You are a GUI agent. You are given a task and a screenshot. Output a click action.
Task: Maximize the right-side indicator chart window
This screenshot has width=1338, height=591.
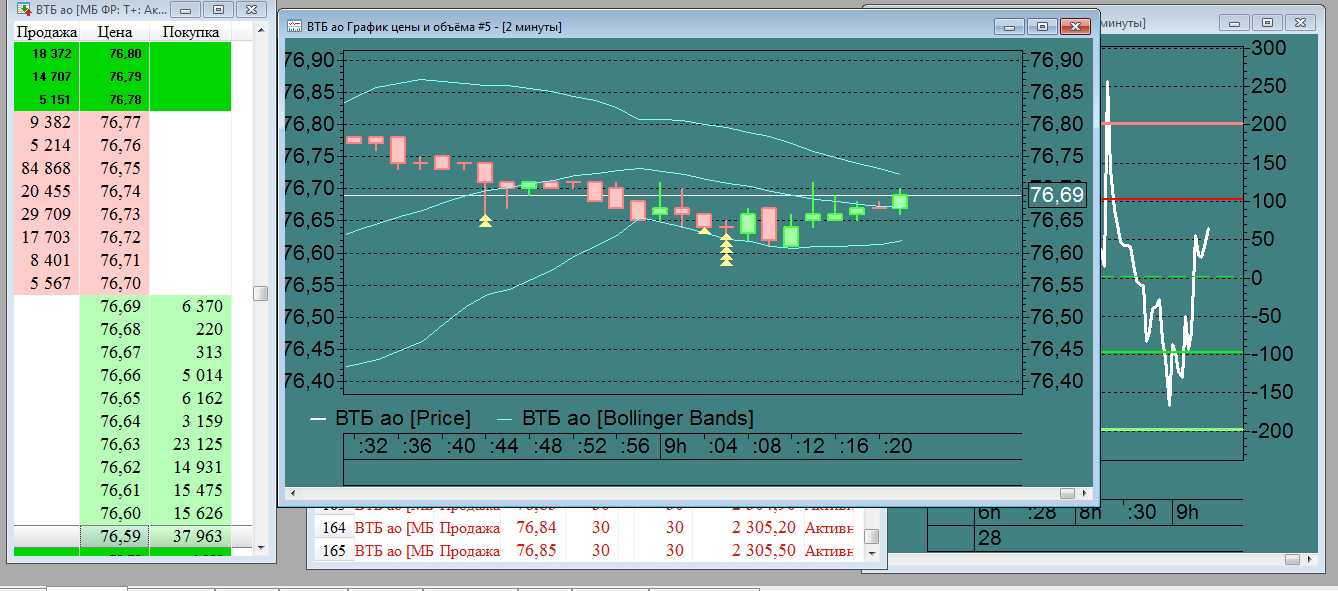point(1266,21)
